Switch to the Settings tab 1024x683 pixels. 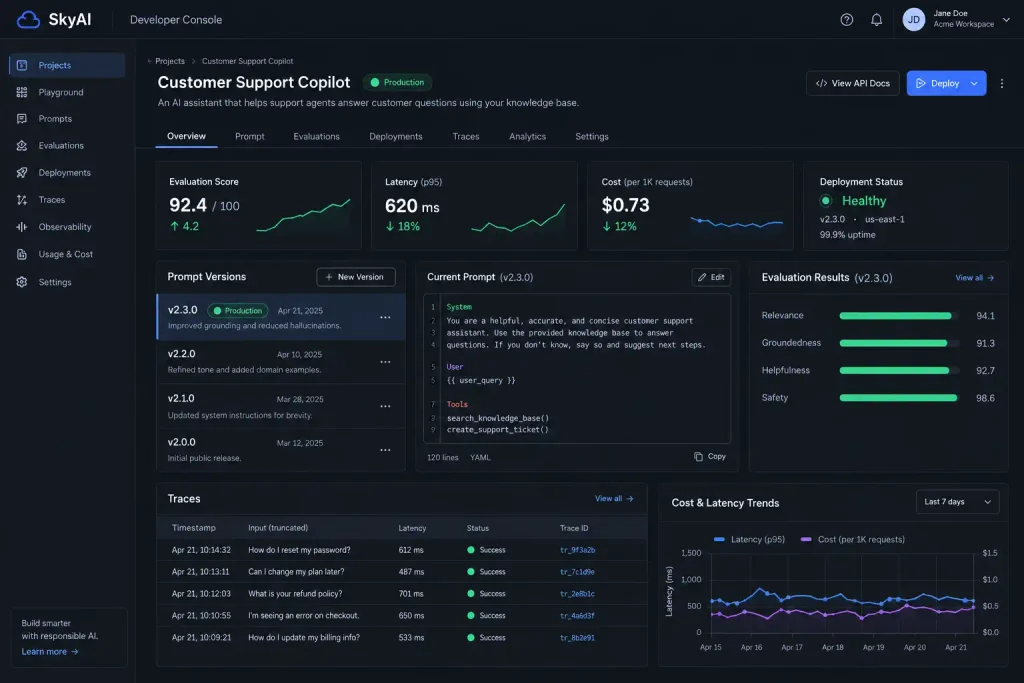click(592, 136)
